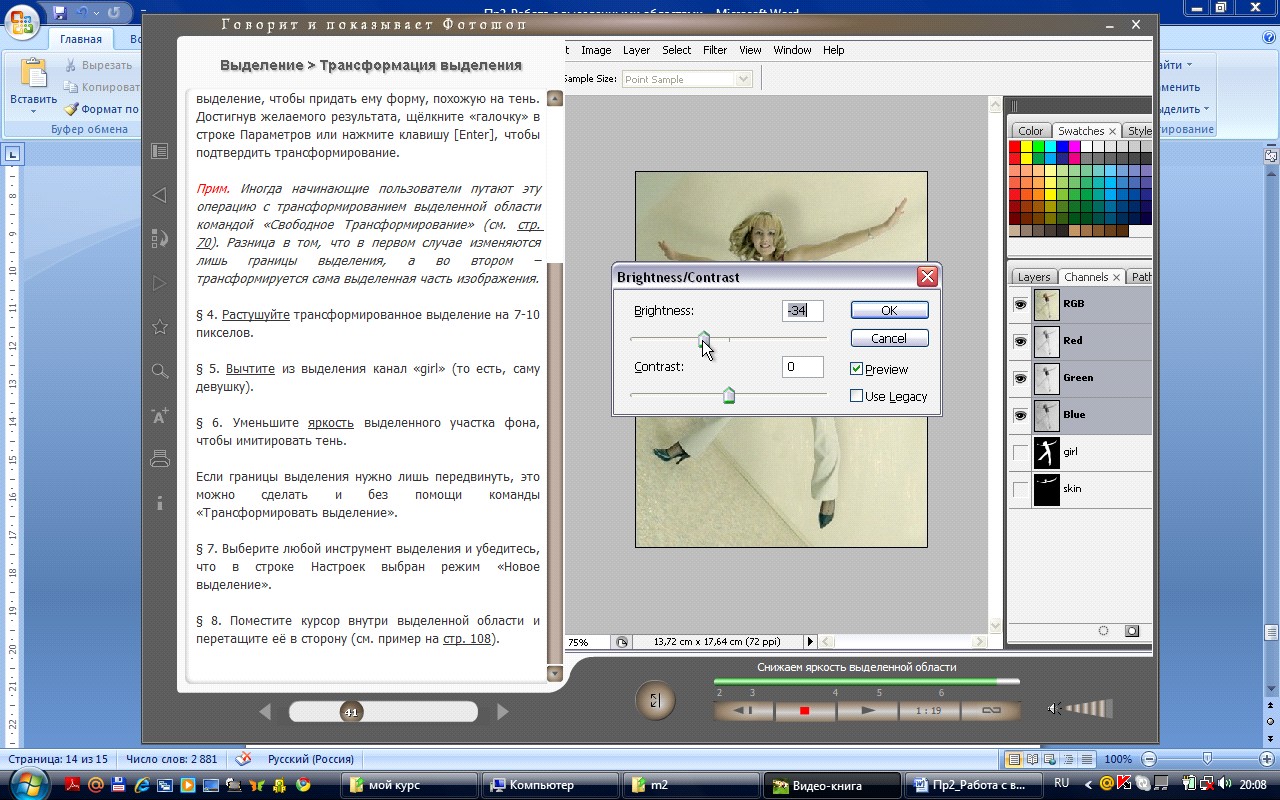Click the printer icon in the sidebar
1280x800 pixels.
click(x=159, y=459)
